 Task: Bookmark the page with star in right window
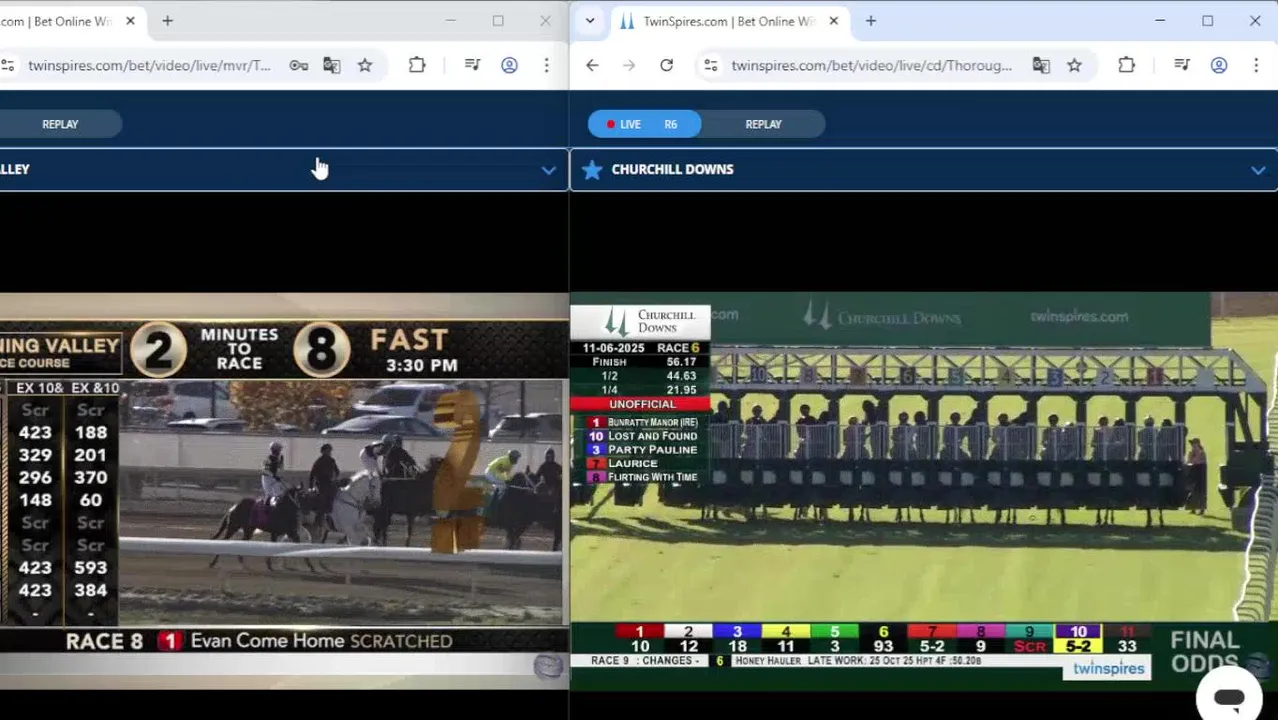(x=1074, y=66)
